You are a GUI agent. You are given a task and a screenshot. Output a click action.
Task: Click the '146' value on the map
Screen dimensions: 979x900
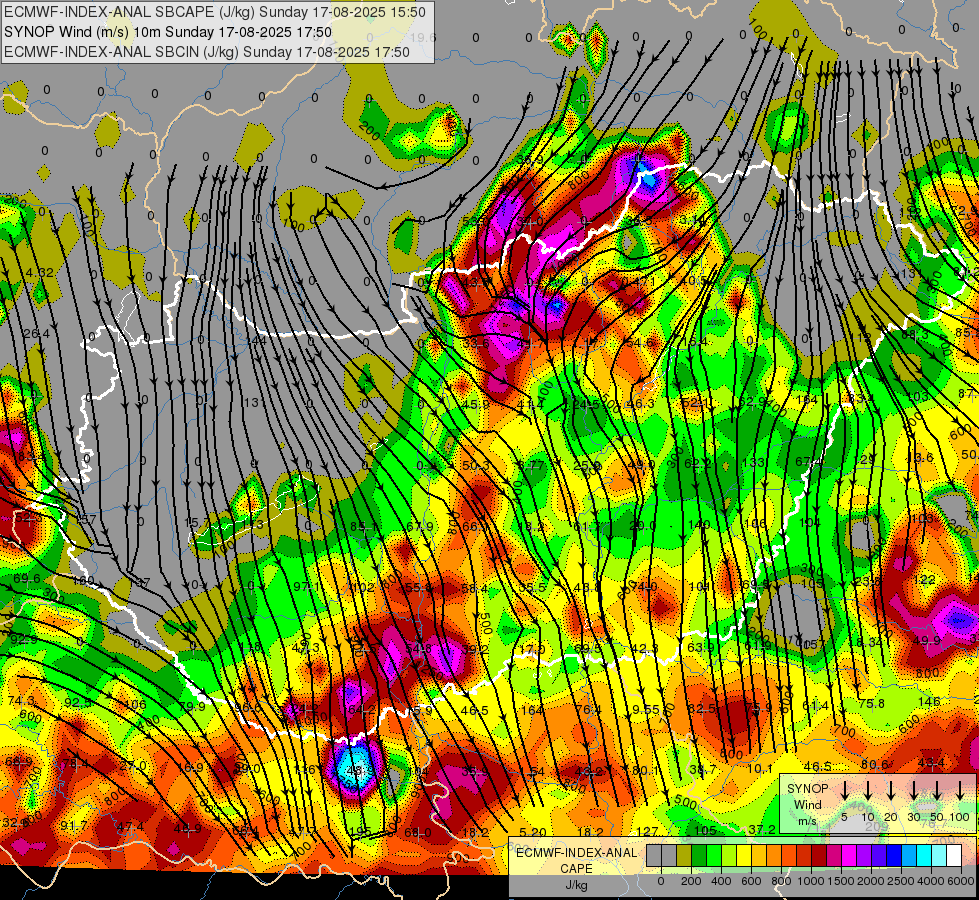pos(929,701)
